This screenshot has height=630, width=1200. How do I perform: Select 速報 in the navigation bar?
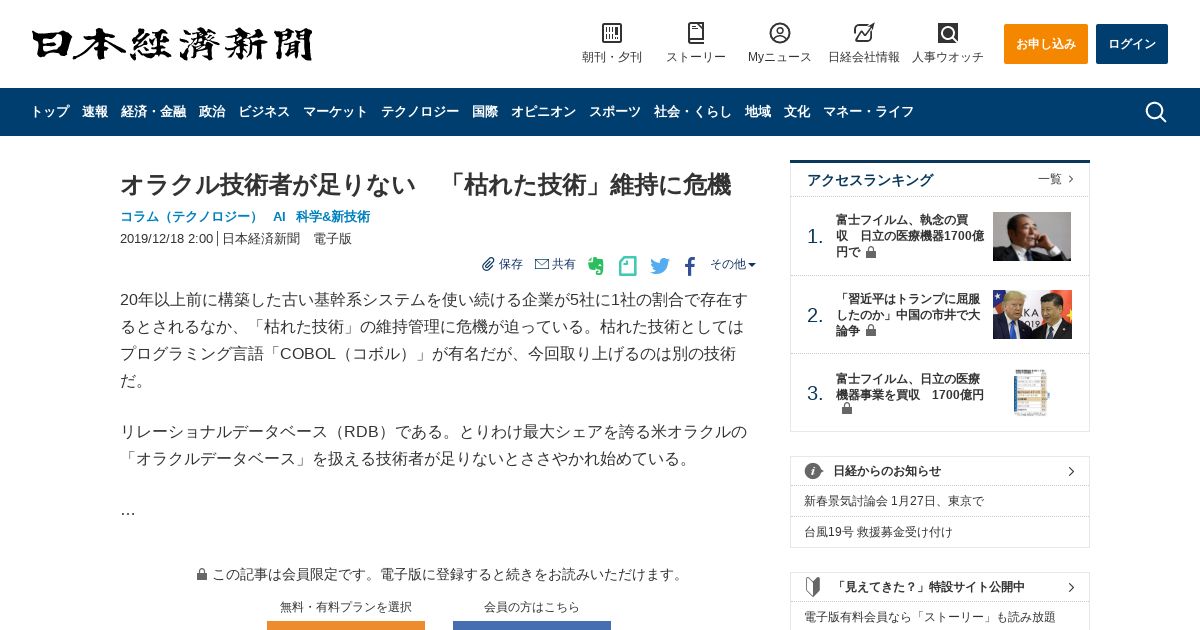(x=95, y=112)
